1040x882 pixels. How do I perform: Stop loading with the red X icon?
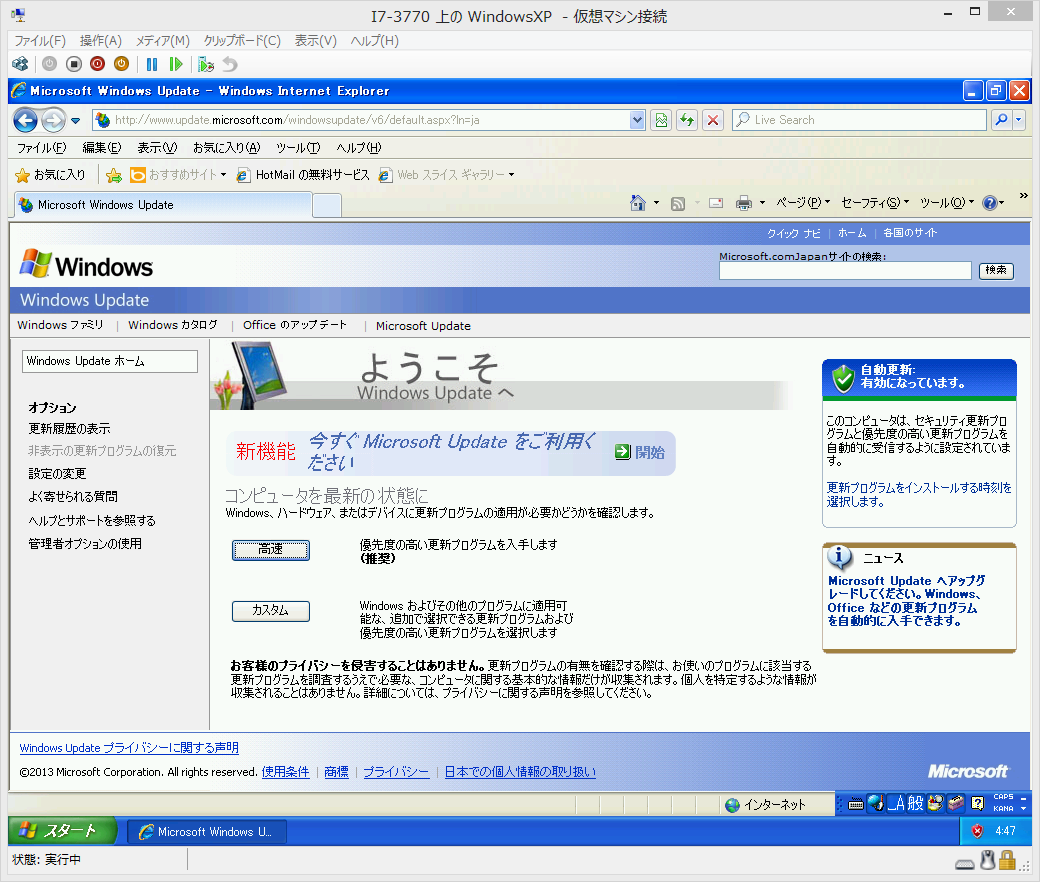(x=713, y=120)
